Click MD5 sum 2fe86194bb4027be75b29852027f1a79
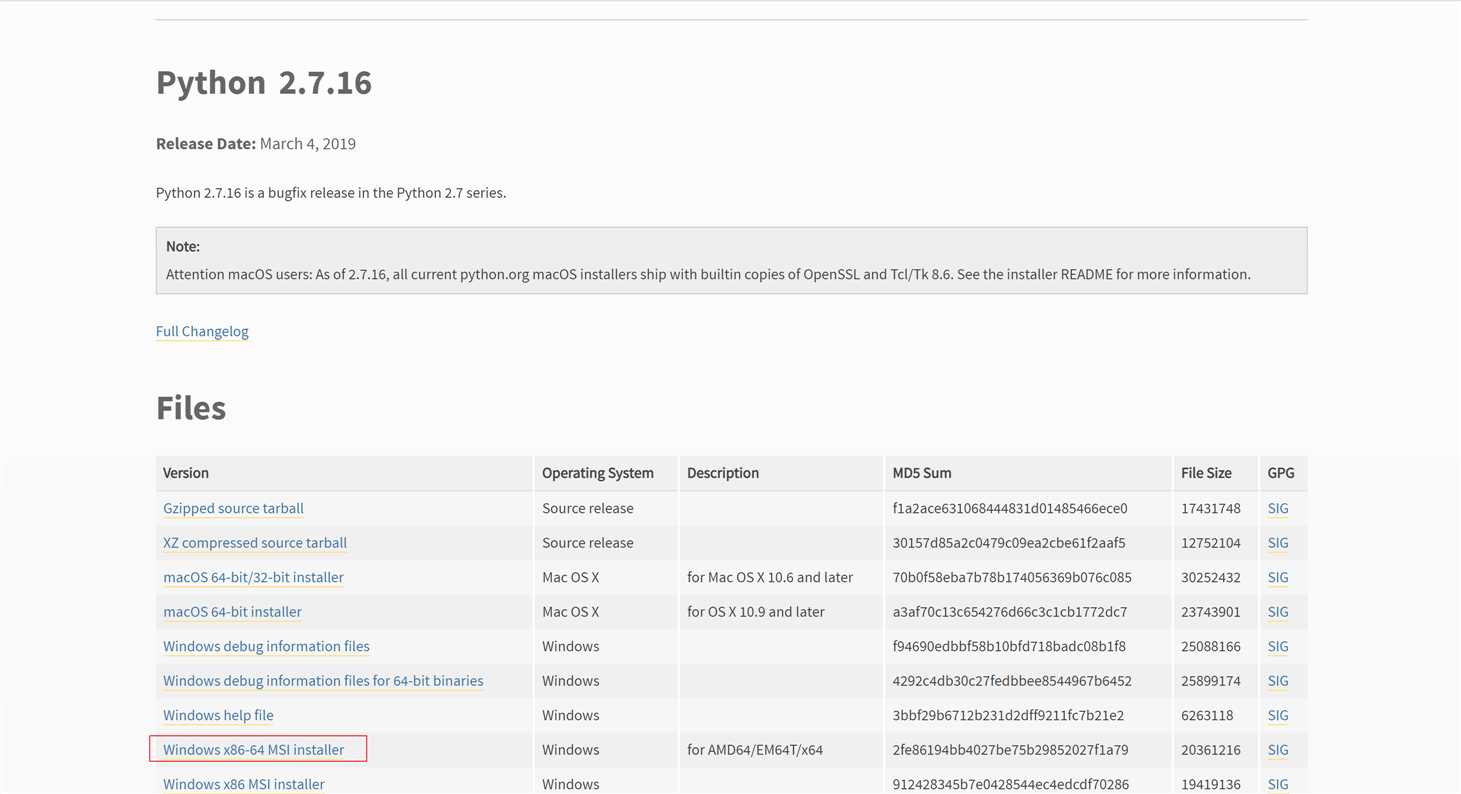The width and height of the screenshot is (1461, 794). pos(1010,750)
